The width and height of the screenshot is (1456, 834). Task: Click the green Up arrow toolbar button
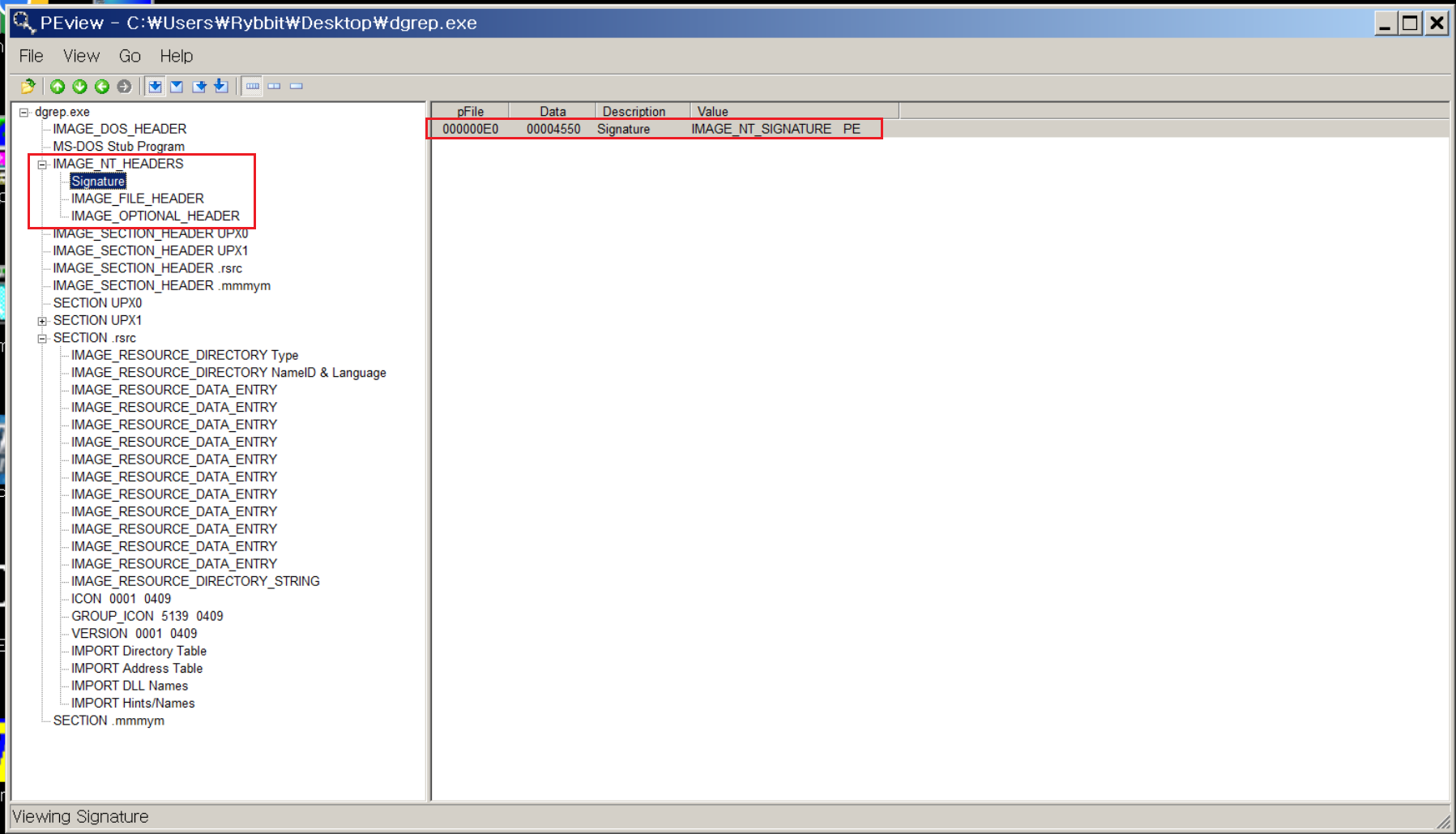click(58, 86)
